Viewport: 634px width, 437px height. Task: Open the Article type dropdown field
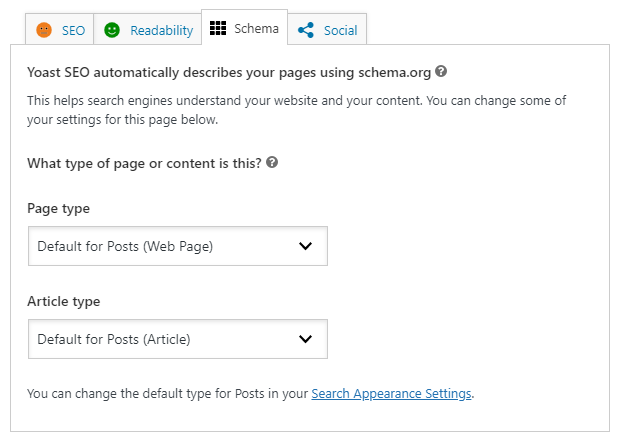point(178,339)
